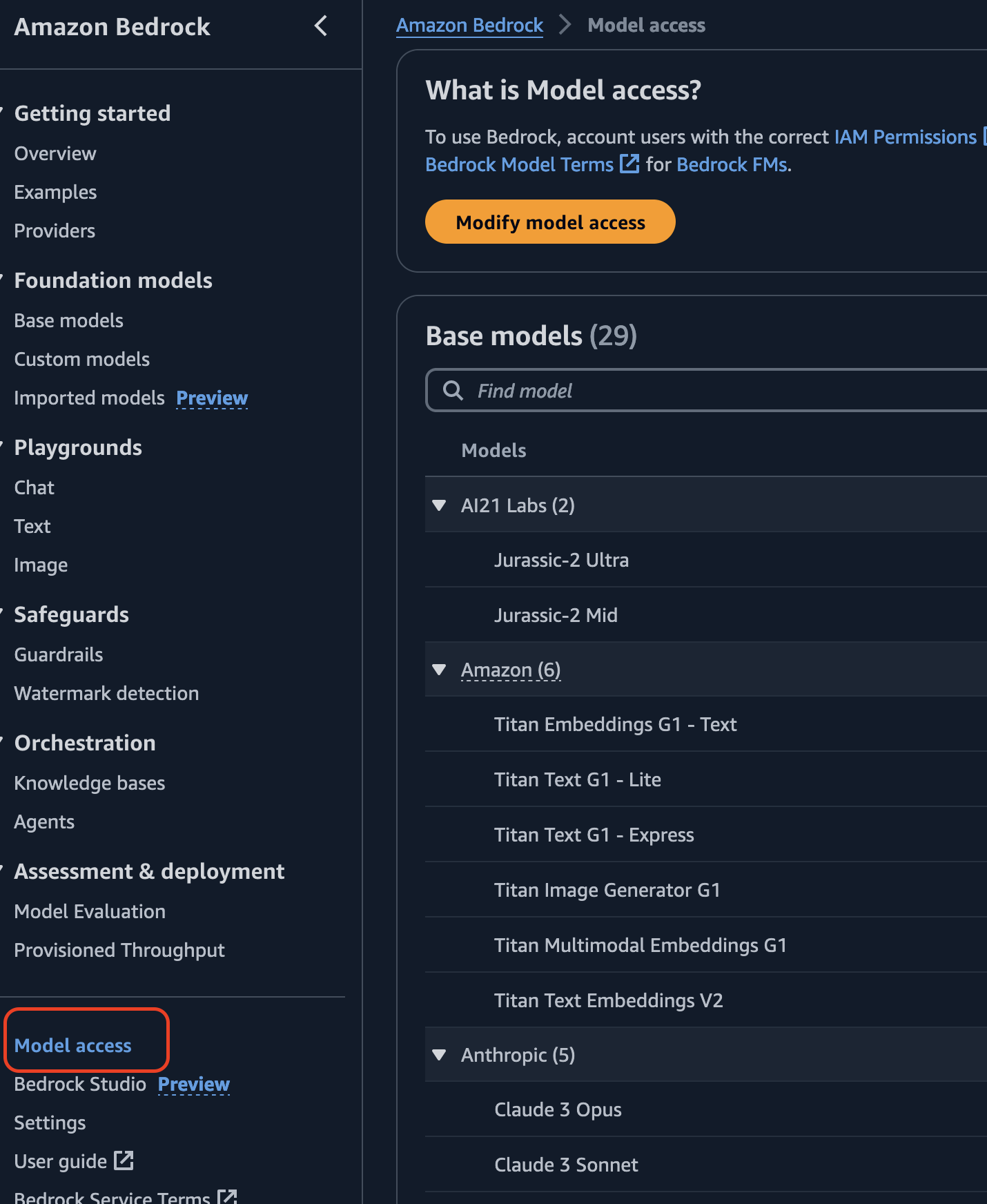Viewport: 987px width, 1204px height.
Task: Open Provisioned Throughput in sidebar
Action: coord(119,950)
